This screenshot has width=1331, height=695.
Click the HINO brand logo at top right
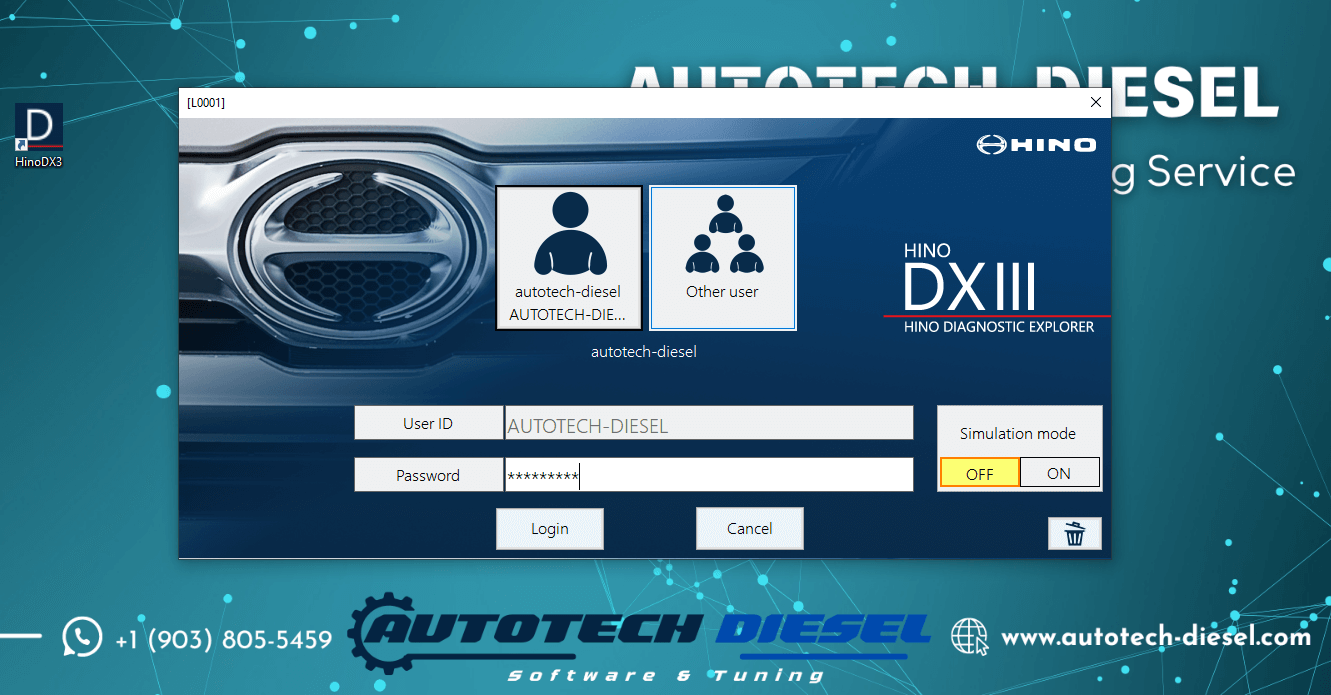pos(1036,145)
